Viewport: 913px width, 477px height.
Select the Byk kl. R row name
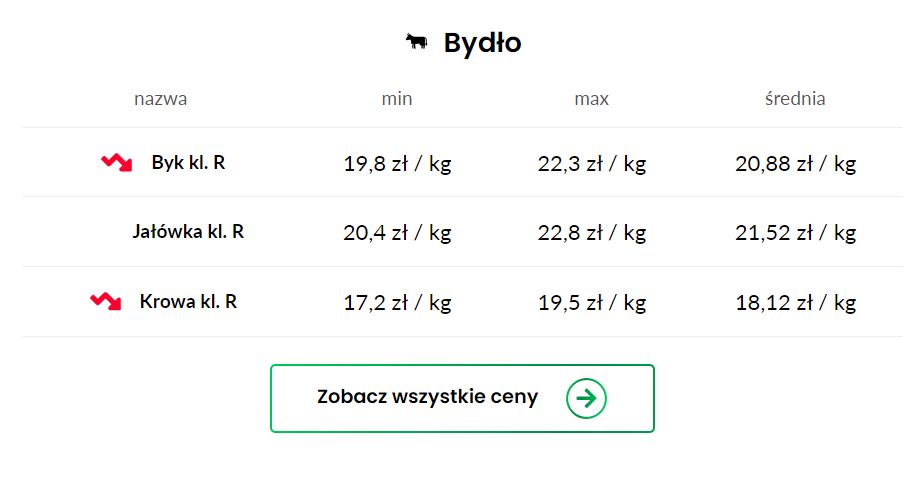point(188,162)
